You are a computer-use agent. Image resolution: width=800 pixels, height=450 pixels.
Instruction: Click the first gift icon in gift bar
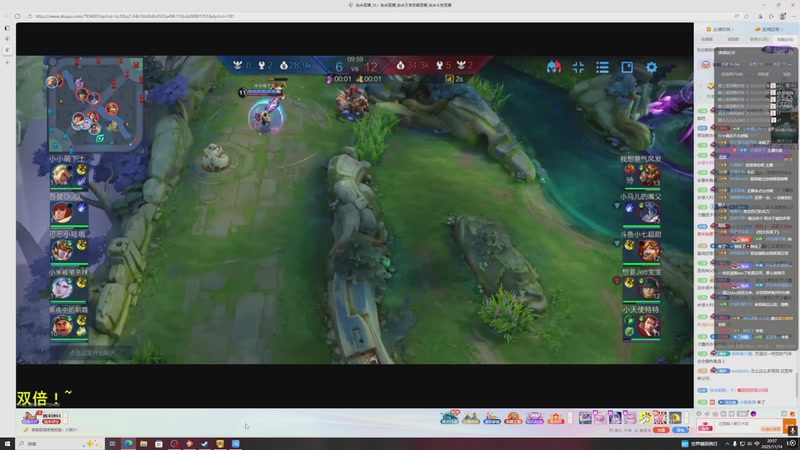click(x=449, y=418)
